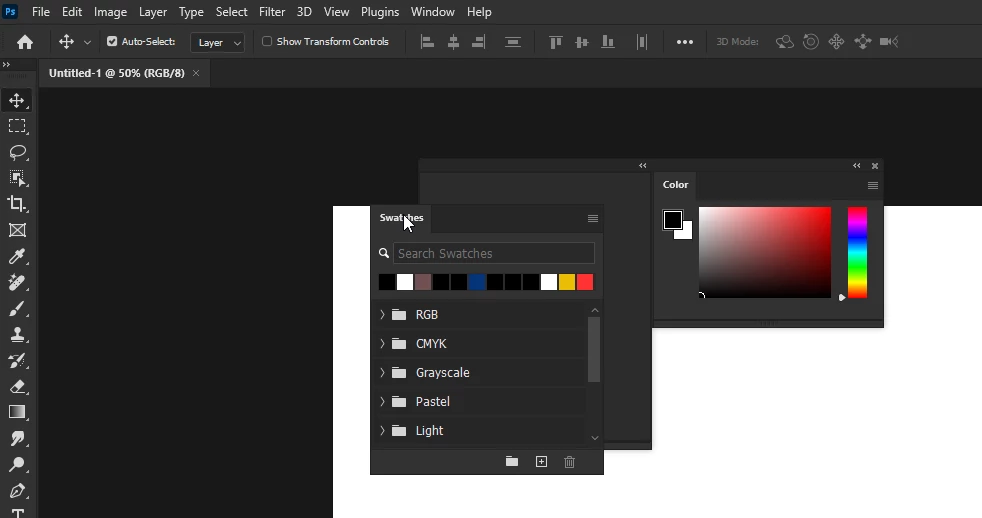
Task: Select the Eraser tool
Action: click(x=17, y=386)
